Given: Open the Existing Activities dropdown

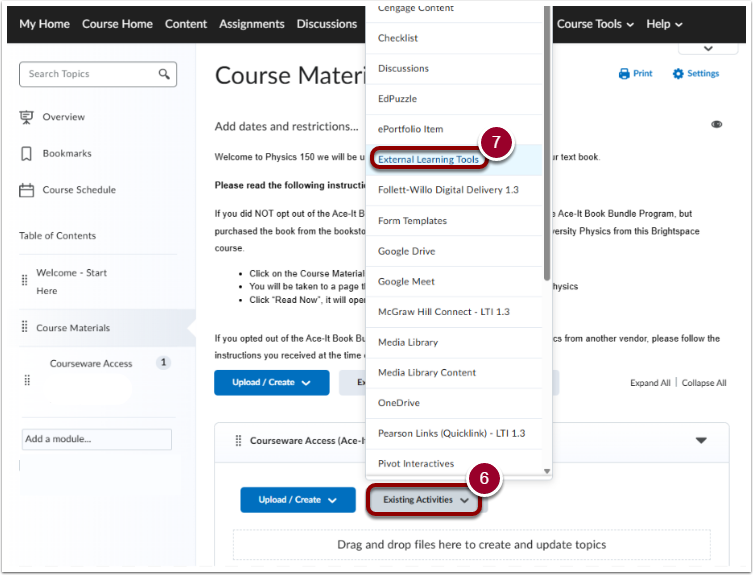Looking at the screenshot, I should tap(425, 500).
